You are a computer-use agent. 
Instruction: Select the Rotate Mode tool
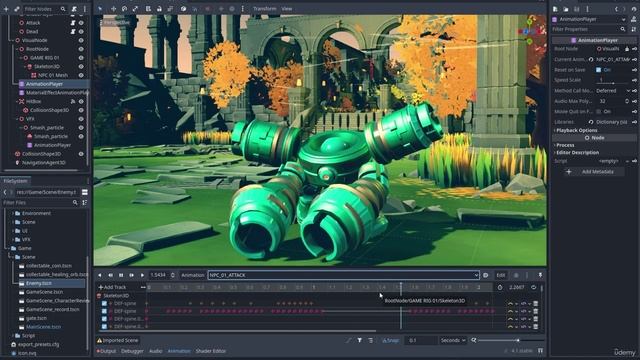[x=124, y=9]
